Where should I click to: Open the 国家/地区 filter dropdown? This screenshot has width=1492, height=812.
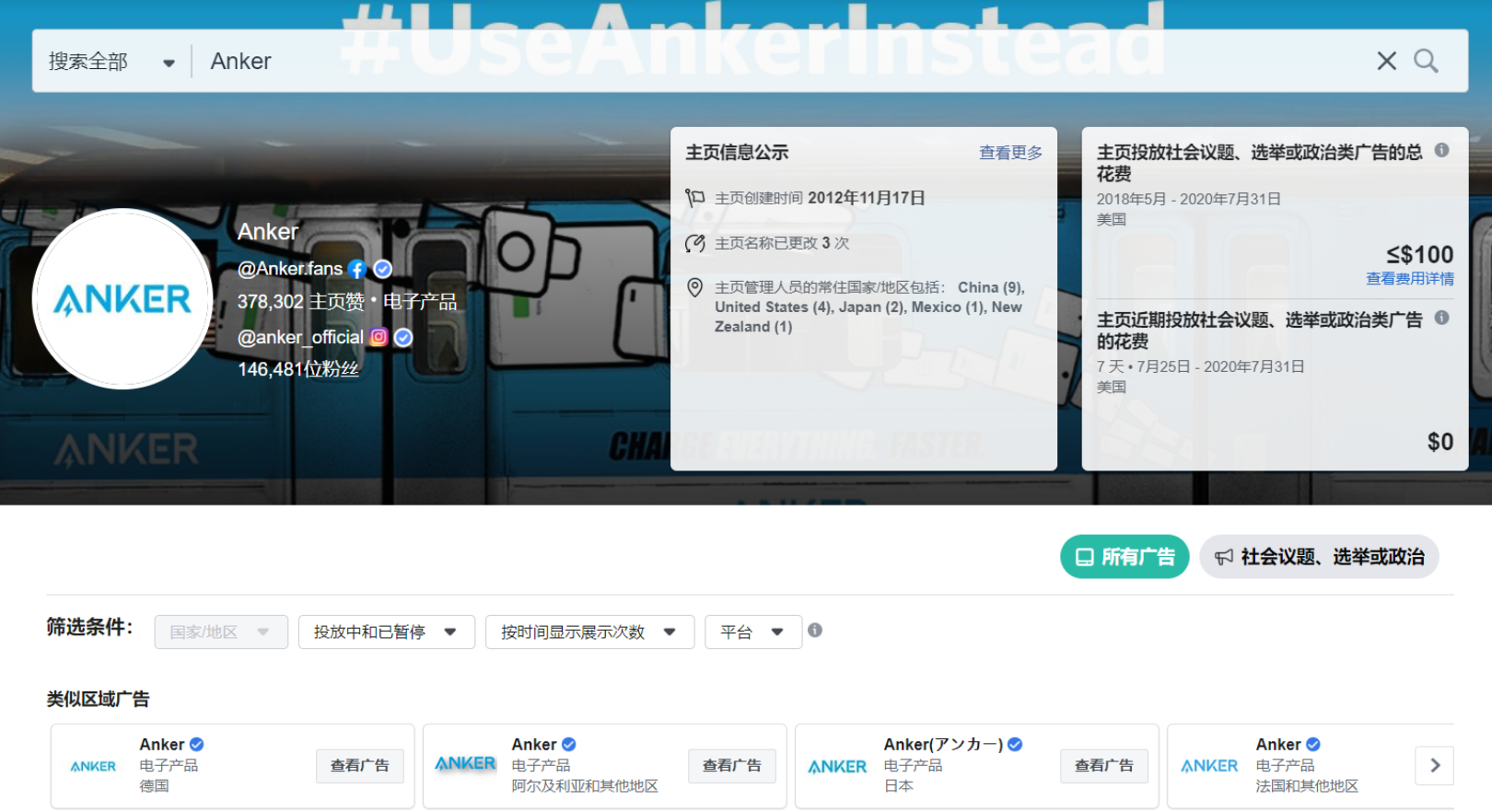pos(221,632)
